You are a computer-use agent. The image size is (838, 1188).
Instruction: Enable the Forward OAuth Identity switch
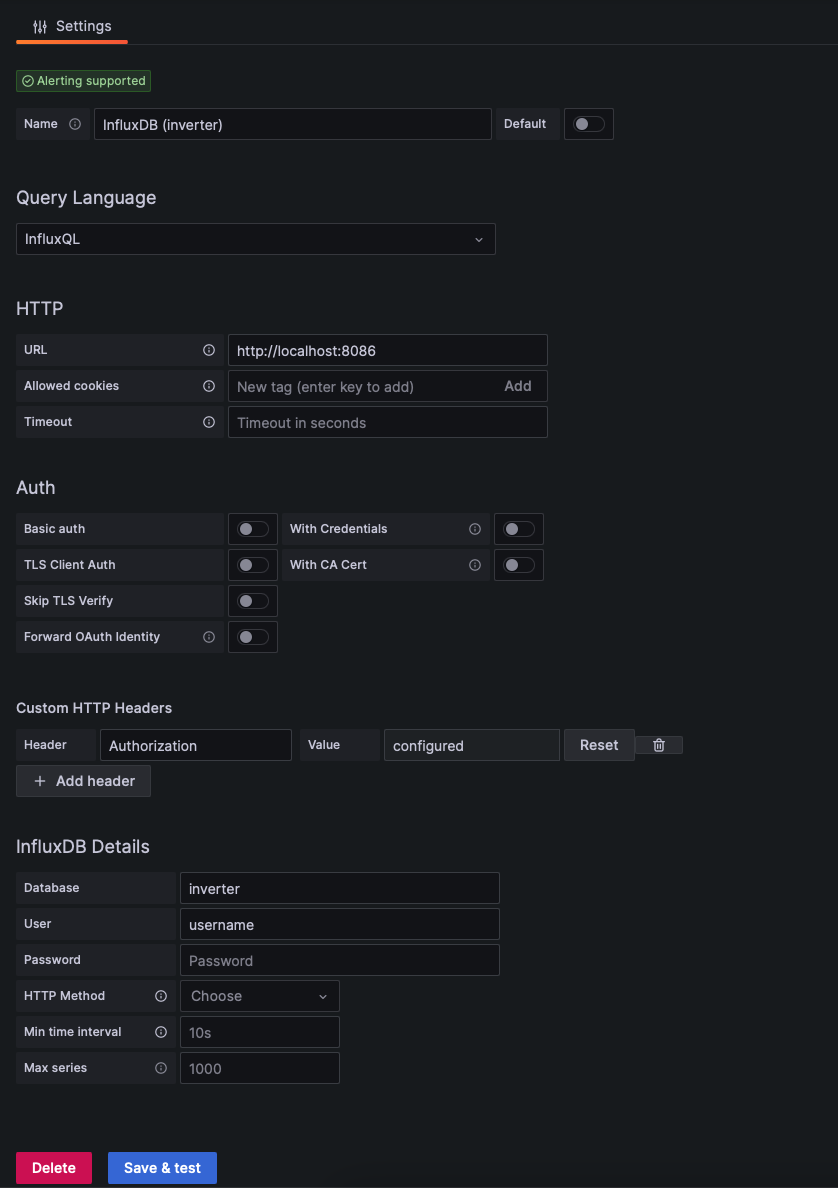click(x=253, y=637)
